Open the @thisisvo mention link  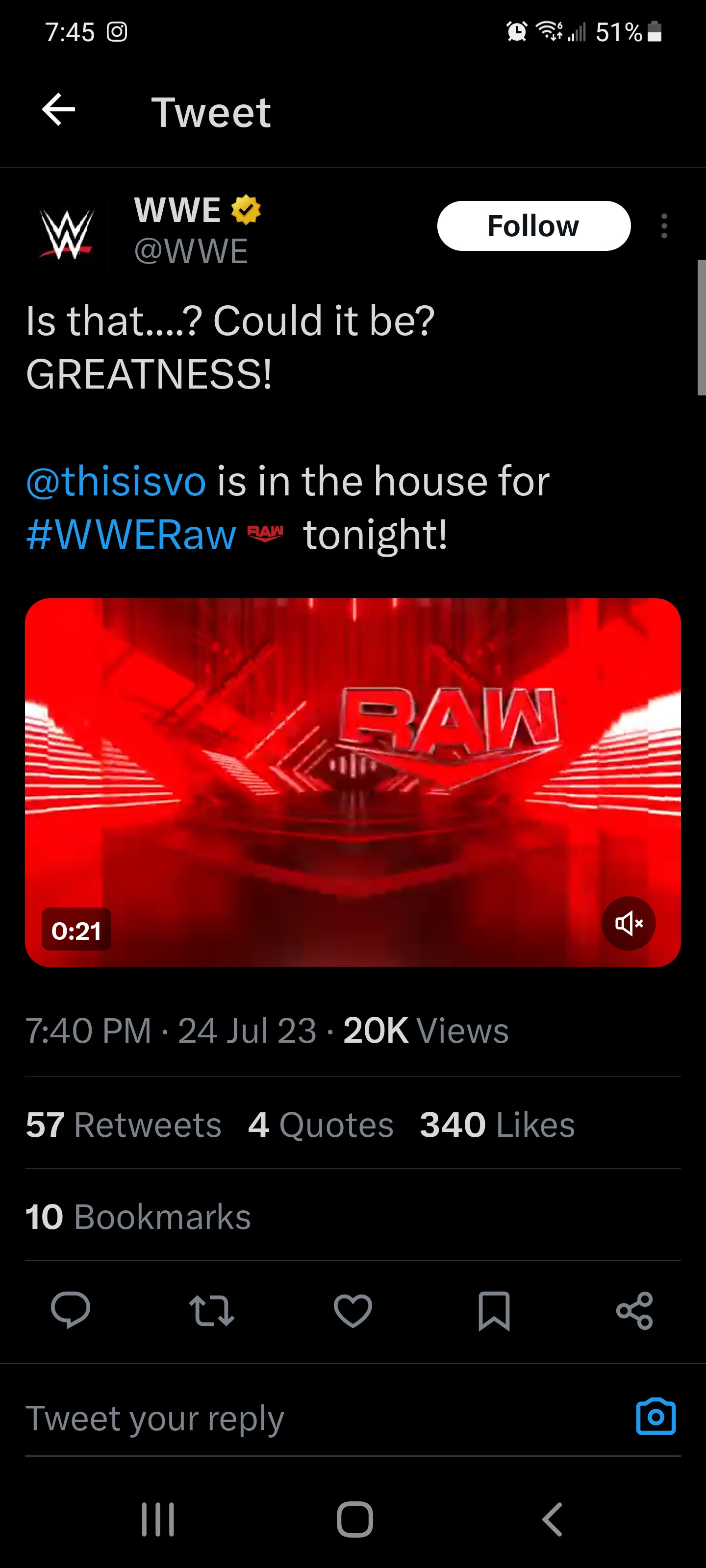(x=116, y=481)
